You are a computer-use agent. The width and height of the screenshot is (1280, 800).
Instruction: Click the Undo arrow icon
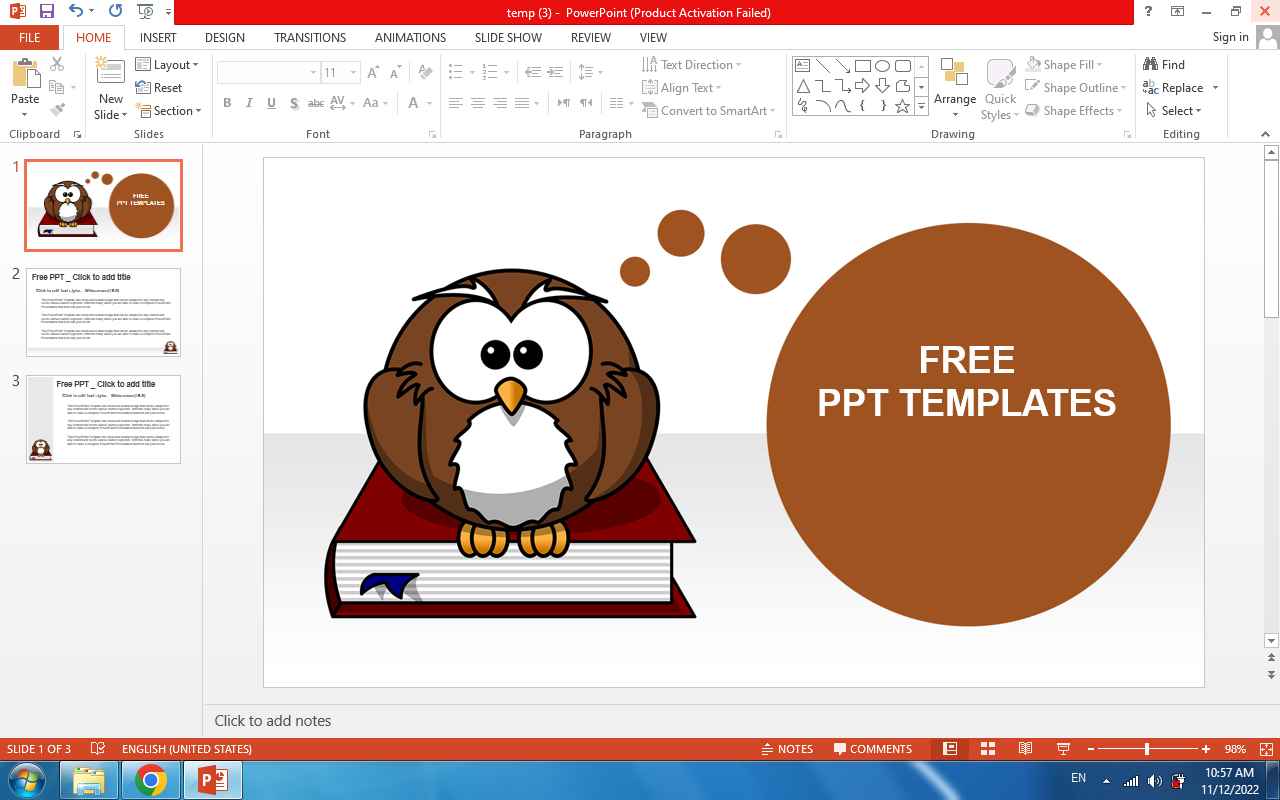click(76, 12)
